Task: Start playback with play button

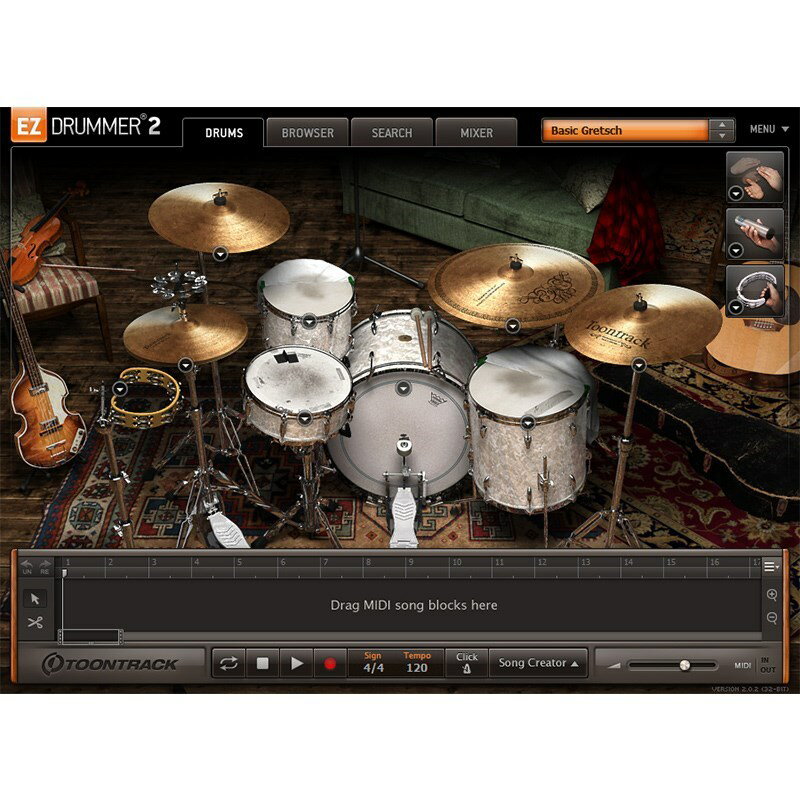Action: [296, 663]
